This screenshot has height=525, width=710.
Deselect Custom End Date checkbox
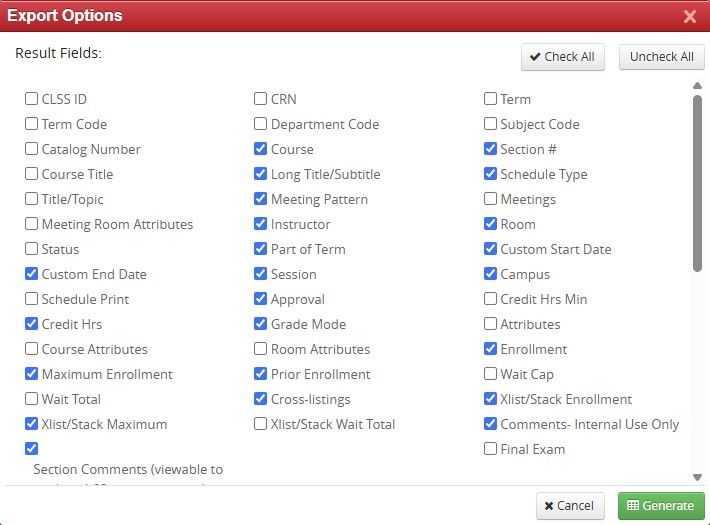(x=32, y=274)
